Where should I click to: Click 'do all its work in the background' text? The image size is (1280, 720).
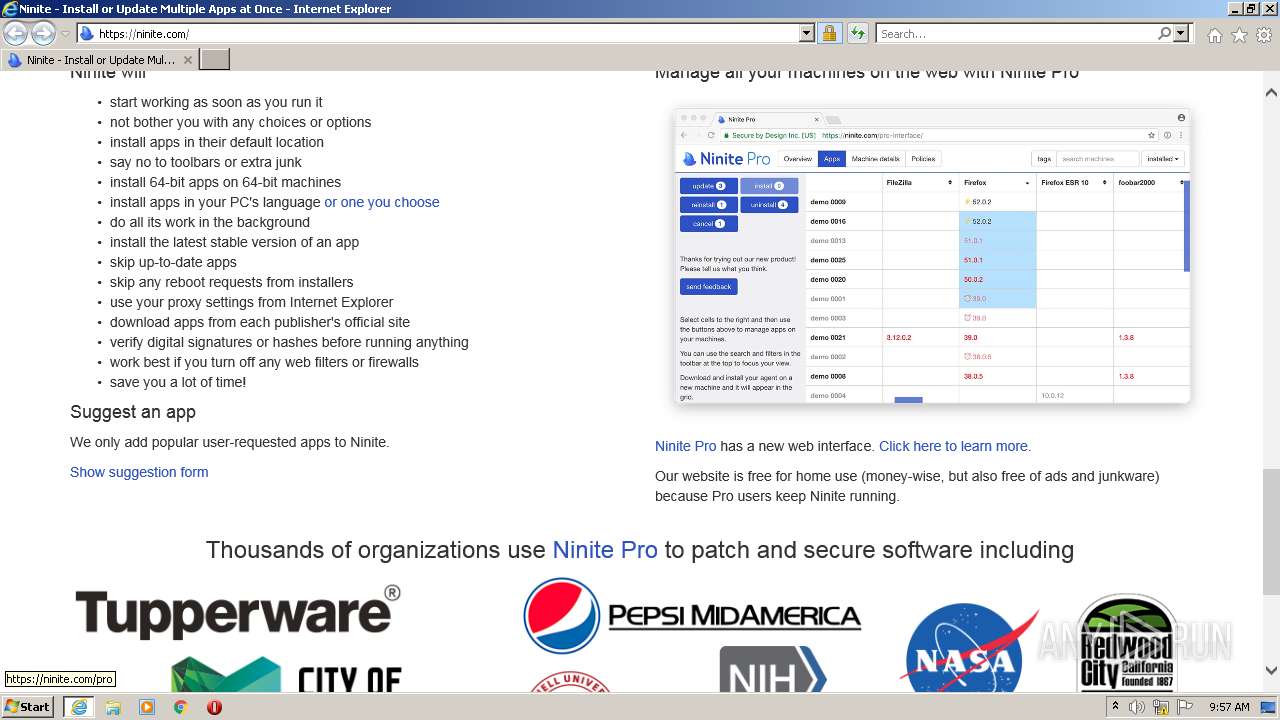pos(210,222)
